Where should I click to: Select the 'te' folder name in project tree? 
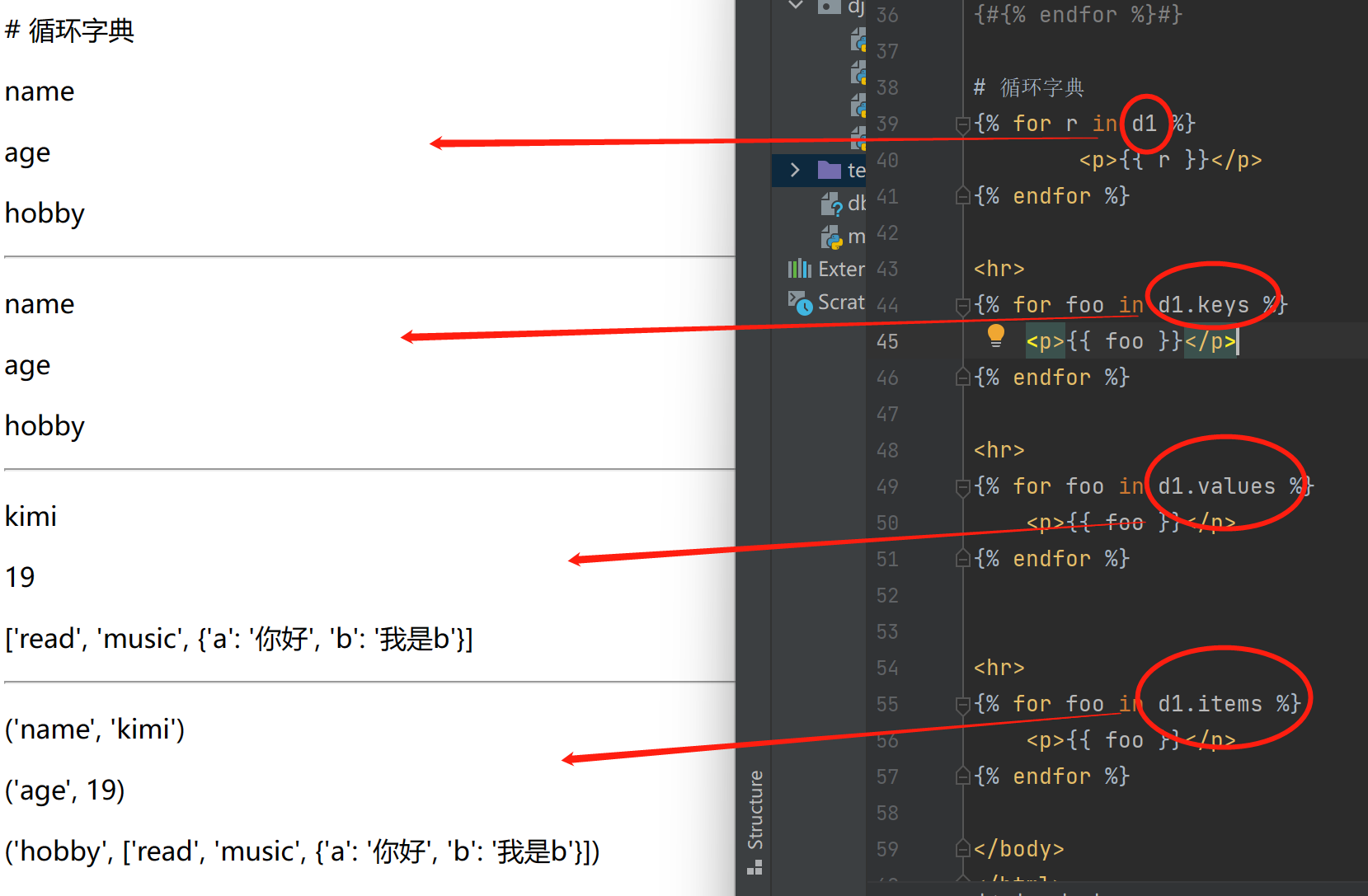(857, 170)
